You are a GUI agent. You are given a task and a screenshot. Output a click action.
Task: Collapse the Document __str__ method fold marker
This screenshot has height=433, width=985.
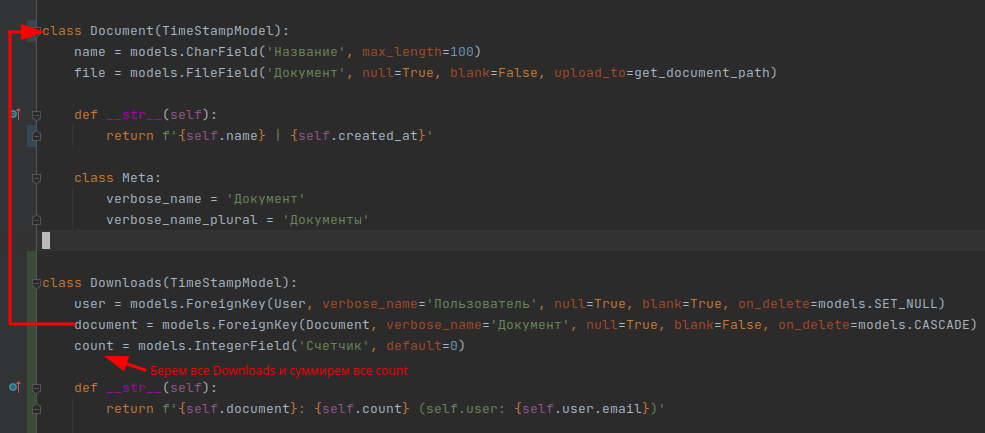[x=36, y=115]
